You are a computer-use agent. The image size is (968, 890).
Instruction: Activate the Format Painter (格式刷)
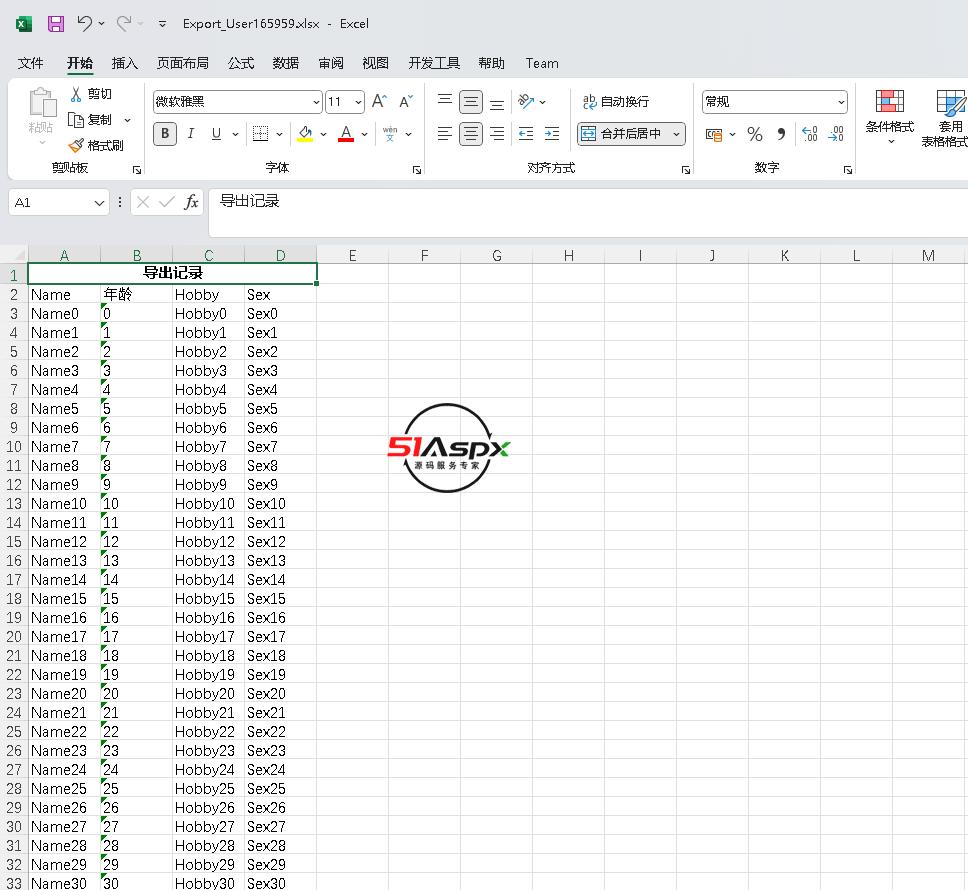[x=96, y=146]
